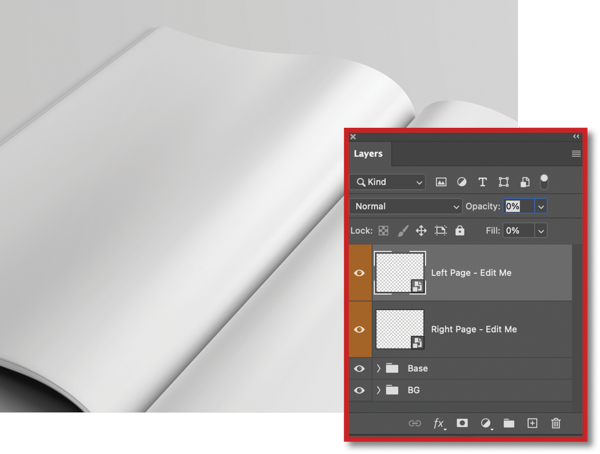The height and width of the screenshot is (454, 600).
Task: Open the Normal blend mode dropdown
Action: point(406,206)
